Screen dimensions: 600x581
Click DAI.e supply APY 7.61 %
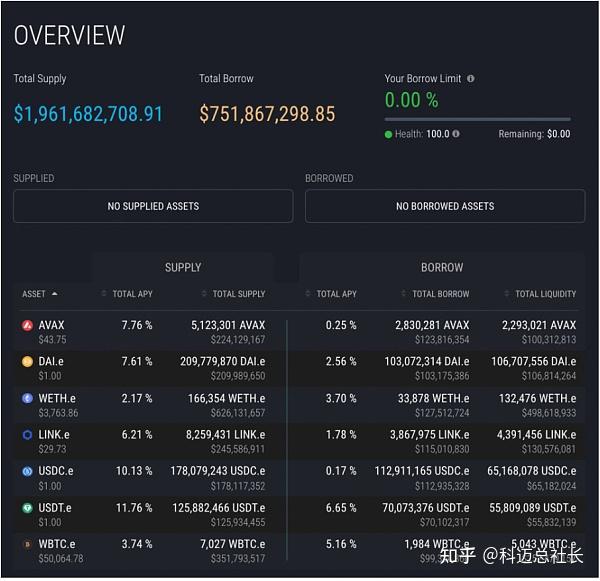tap(137, 362)
